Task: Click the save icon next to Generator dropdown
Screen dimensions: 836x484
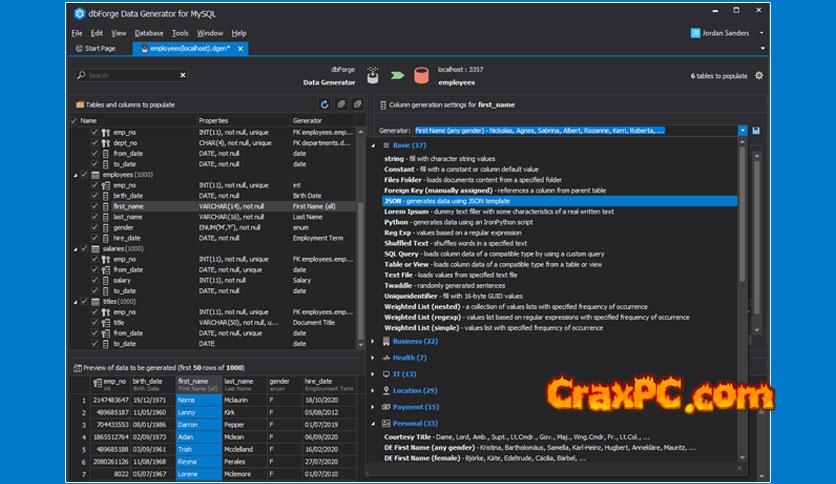Action: coord(756,130)
